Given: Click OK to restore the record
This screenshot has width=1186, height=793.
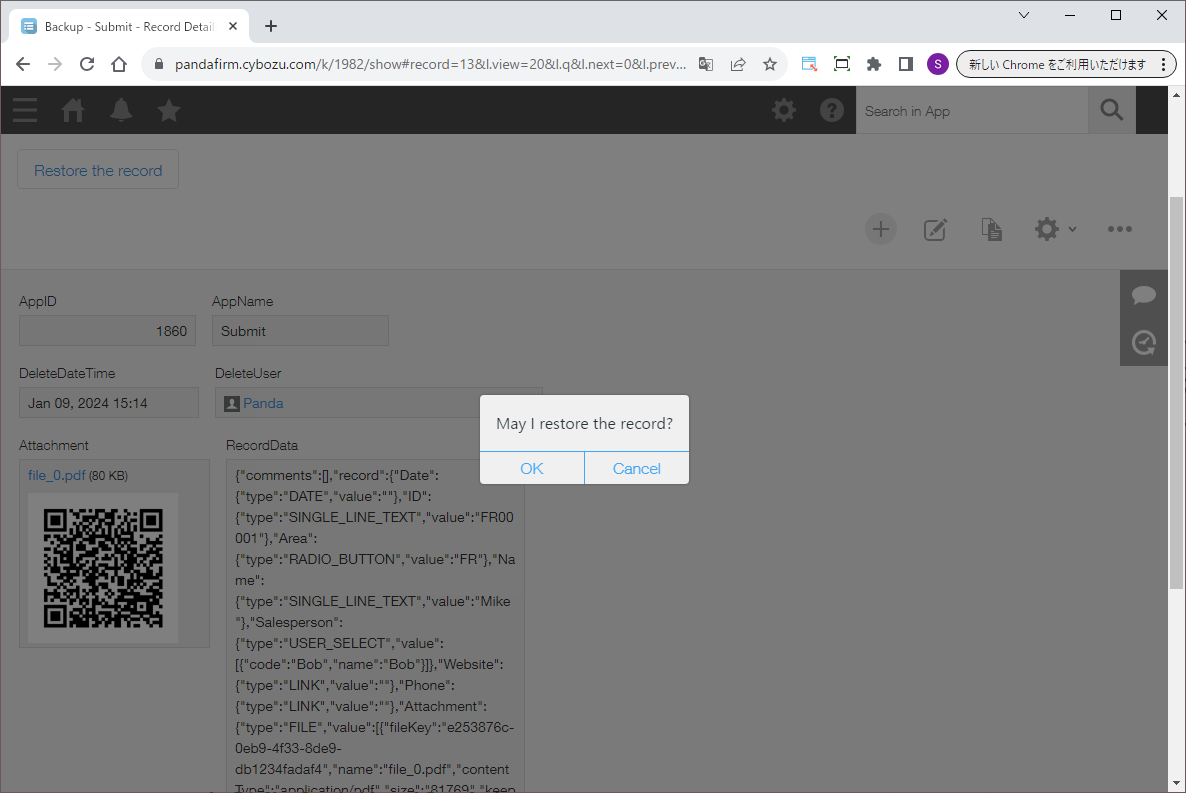Looking at the screenshot, I should pyautogui.click(x=532, y=468).
